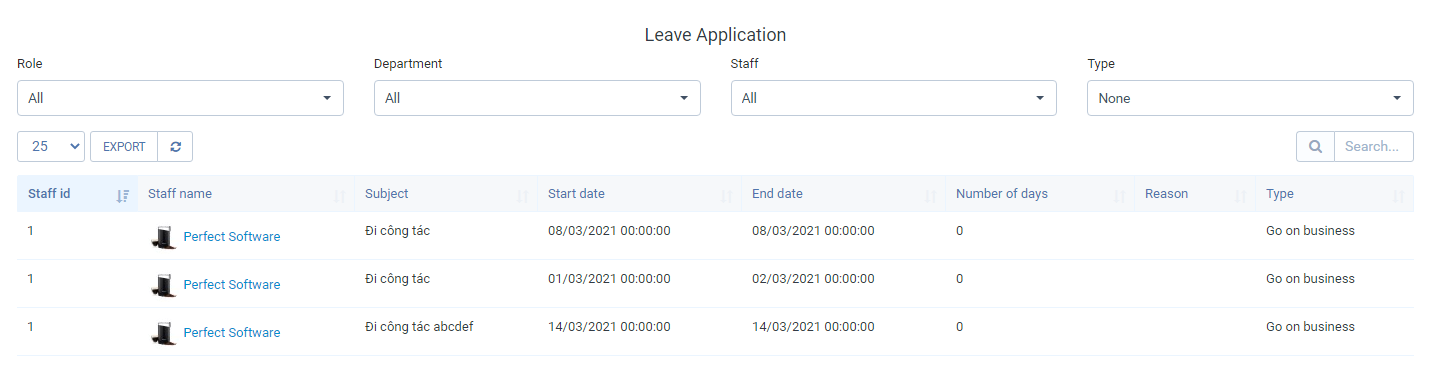Click staff avatar thumbnail in second row
Viewport: 1432px width, 377px height.
click(x=163, y=285)
